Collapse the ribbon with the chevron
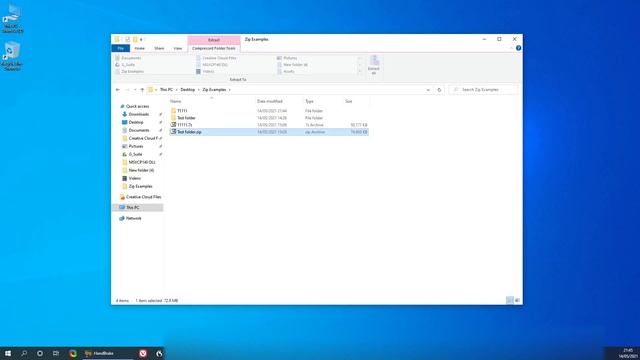The height and width of the screenshot is (360, 640). tap(511, 48)
